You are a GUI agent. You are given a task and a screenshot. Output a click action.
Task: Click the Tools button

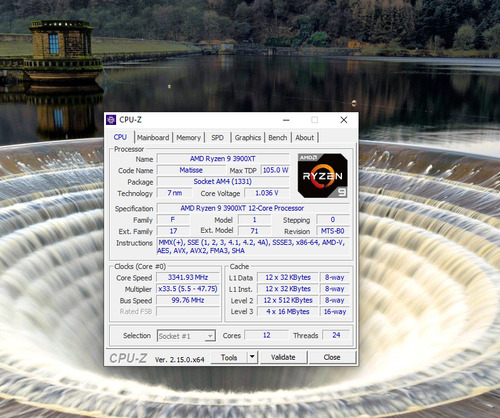(x=229, y=357)
